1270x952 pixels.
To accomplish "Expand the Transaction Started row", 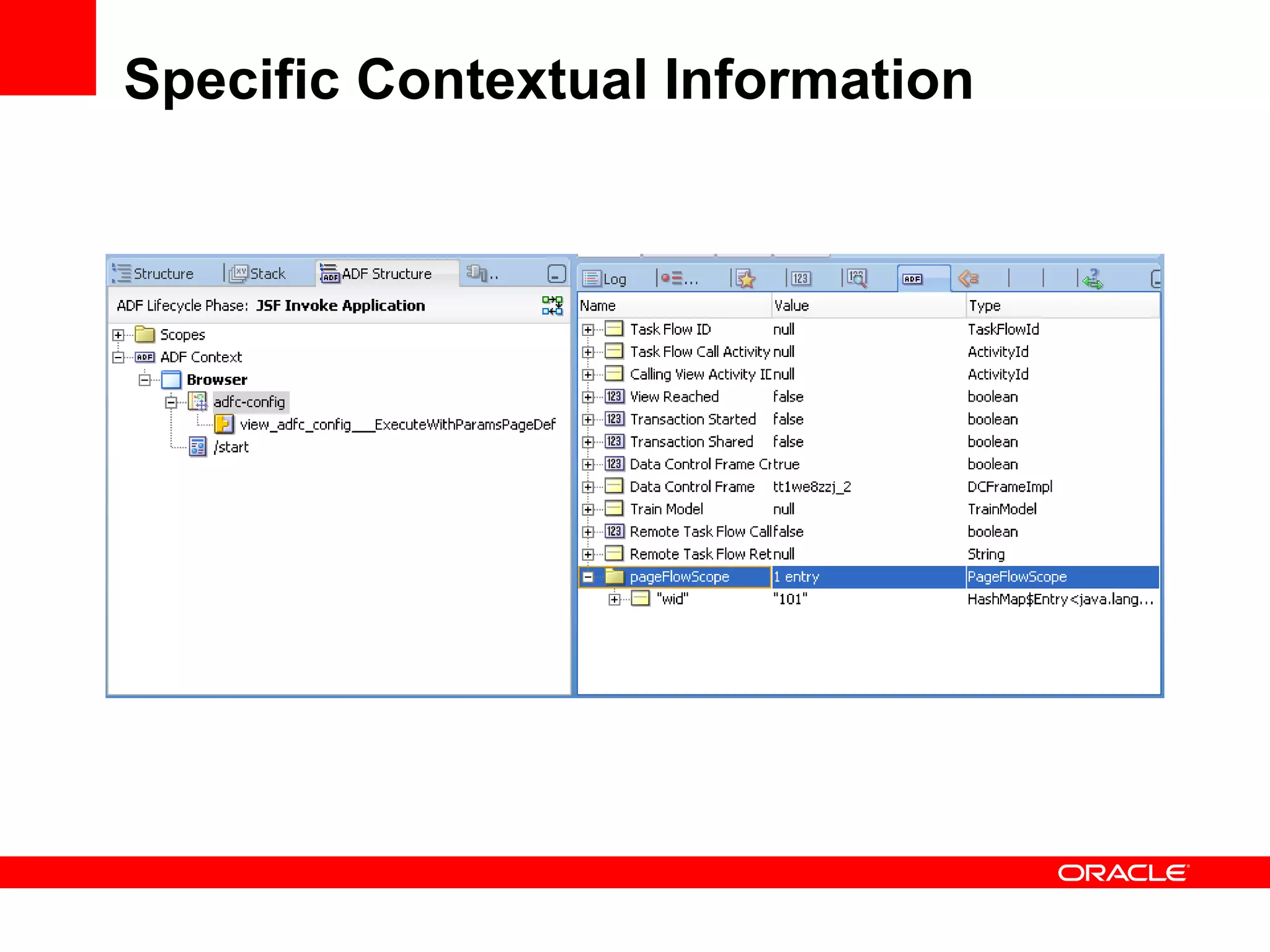I will [x=588, y=420].
